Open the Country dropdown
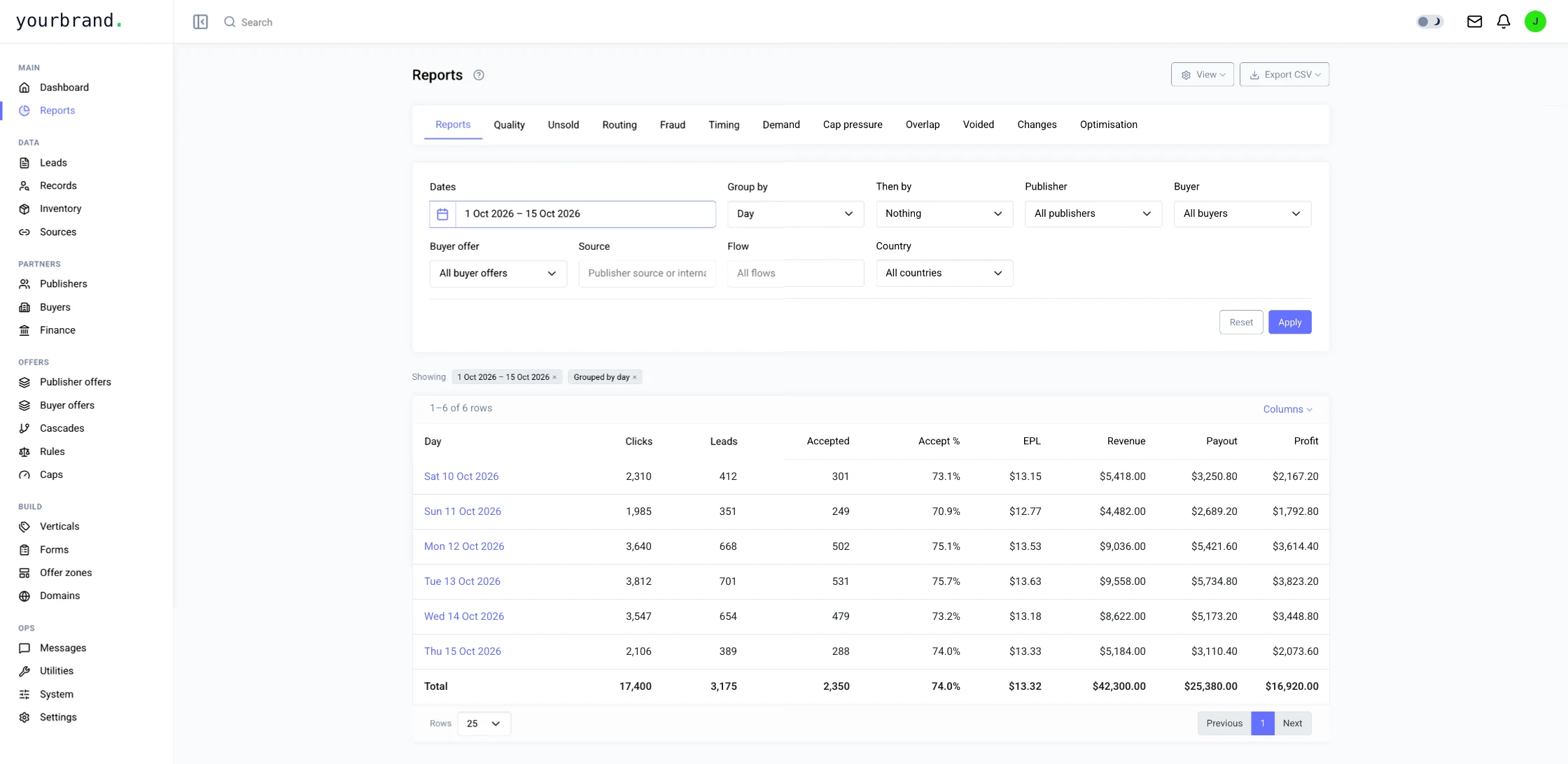 (944, 274)
